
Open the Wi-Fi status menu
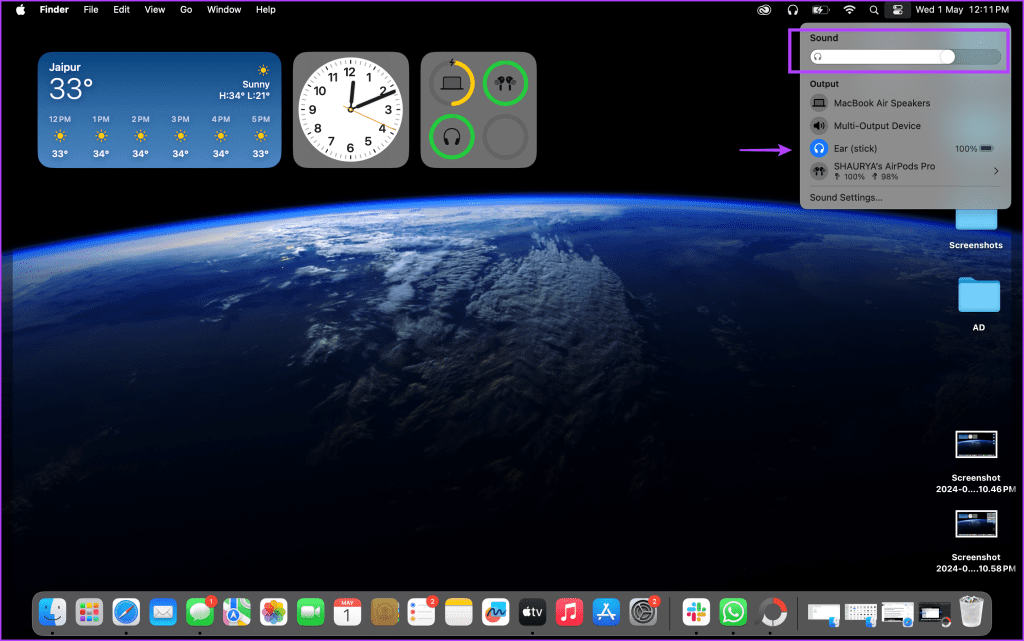click(x=849, y=10)
